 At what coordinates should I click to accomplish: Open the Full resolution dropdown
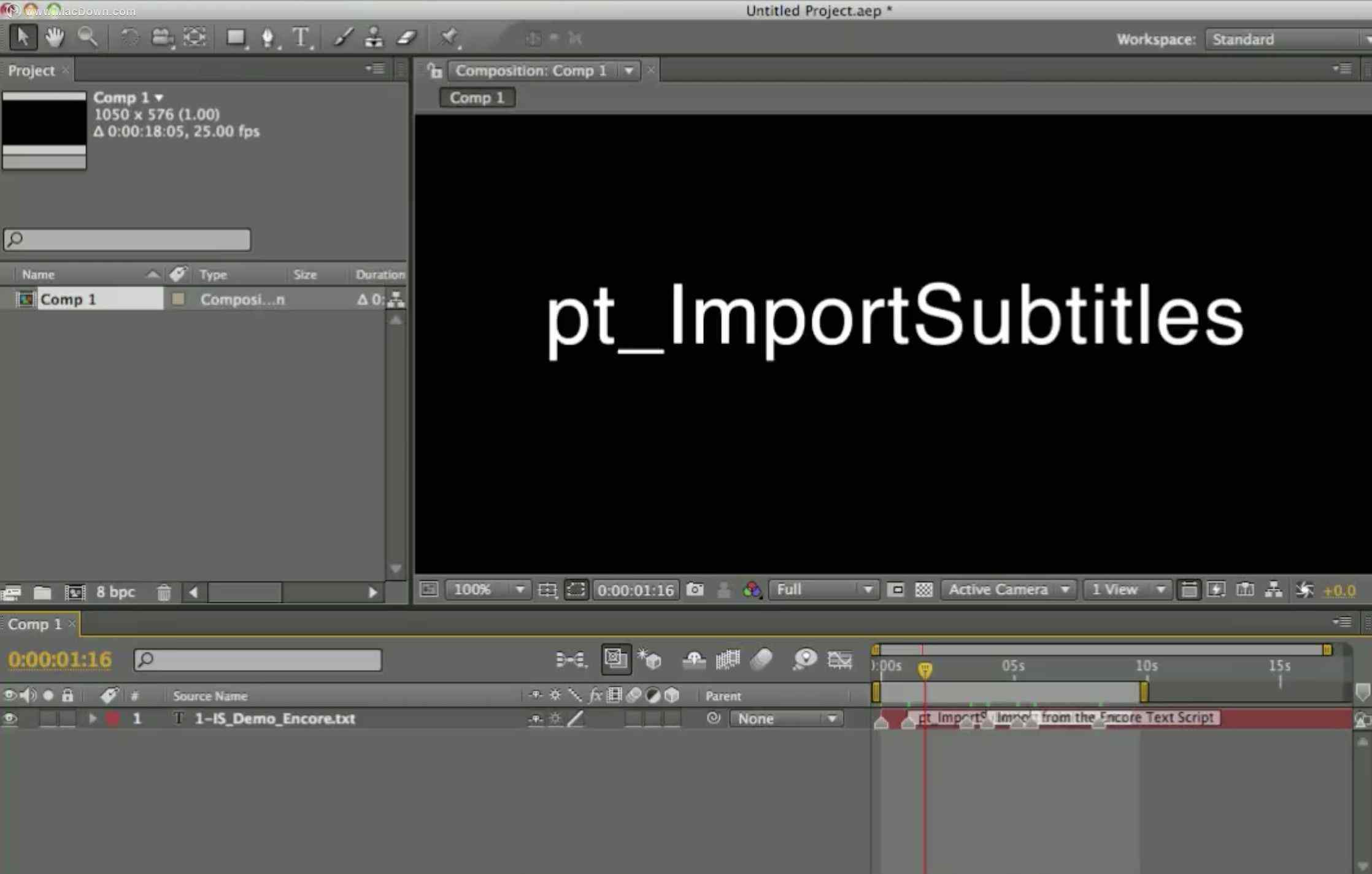click(x=823, y=590)
